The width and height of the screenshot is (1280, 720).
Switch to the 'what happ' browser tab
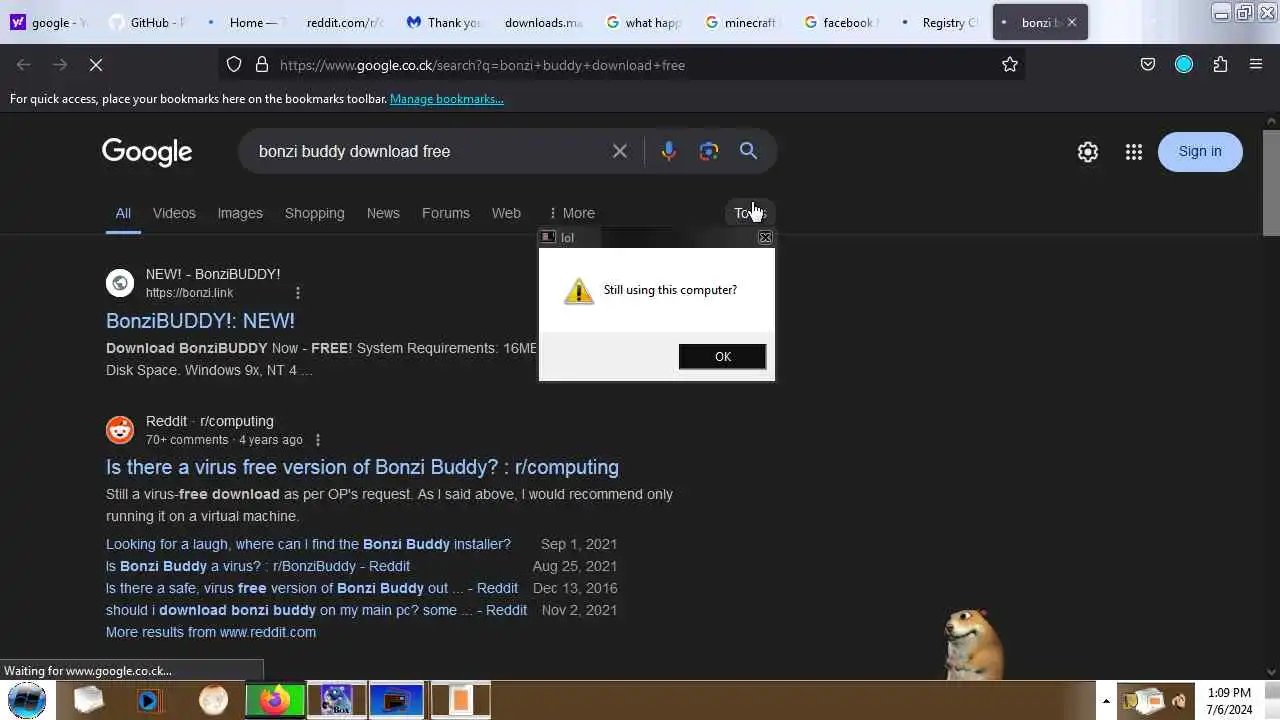(x=642, y=22)
